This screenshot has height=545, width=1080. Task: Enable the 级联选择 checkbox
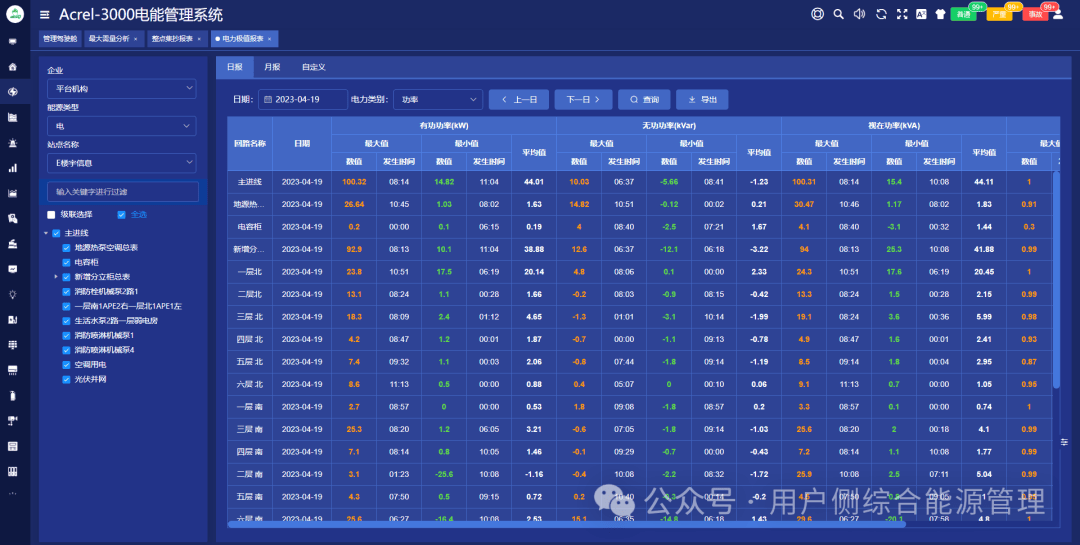[51, 214]
